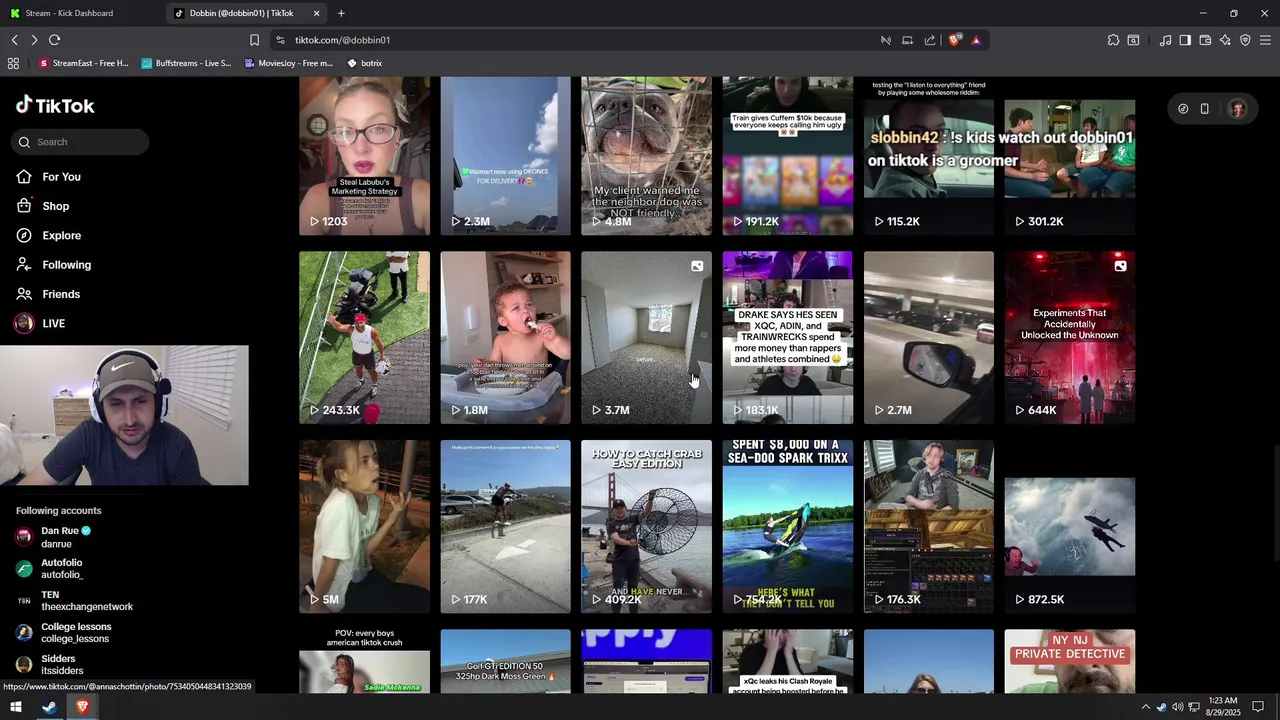Open Brave Shields panel

click(954, 40)
